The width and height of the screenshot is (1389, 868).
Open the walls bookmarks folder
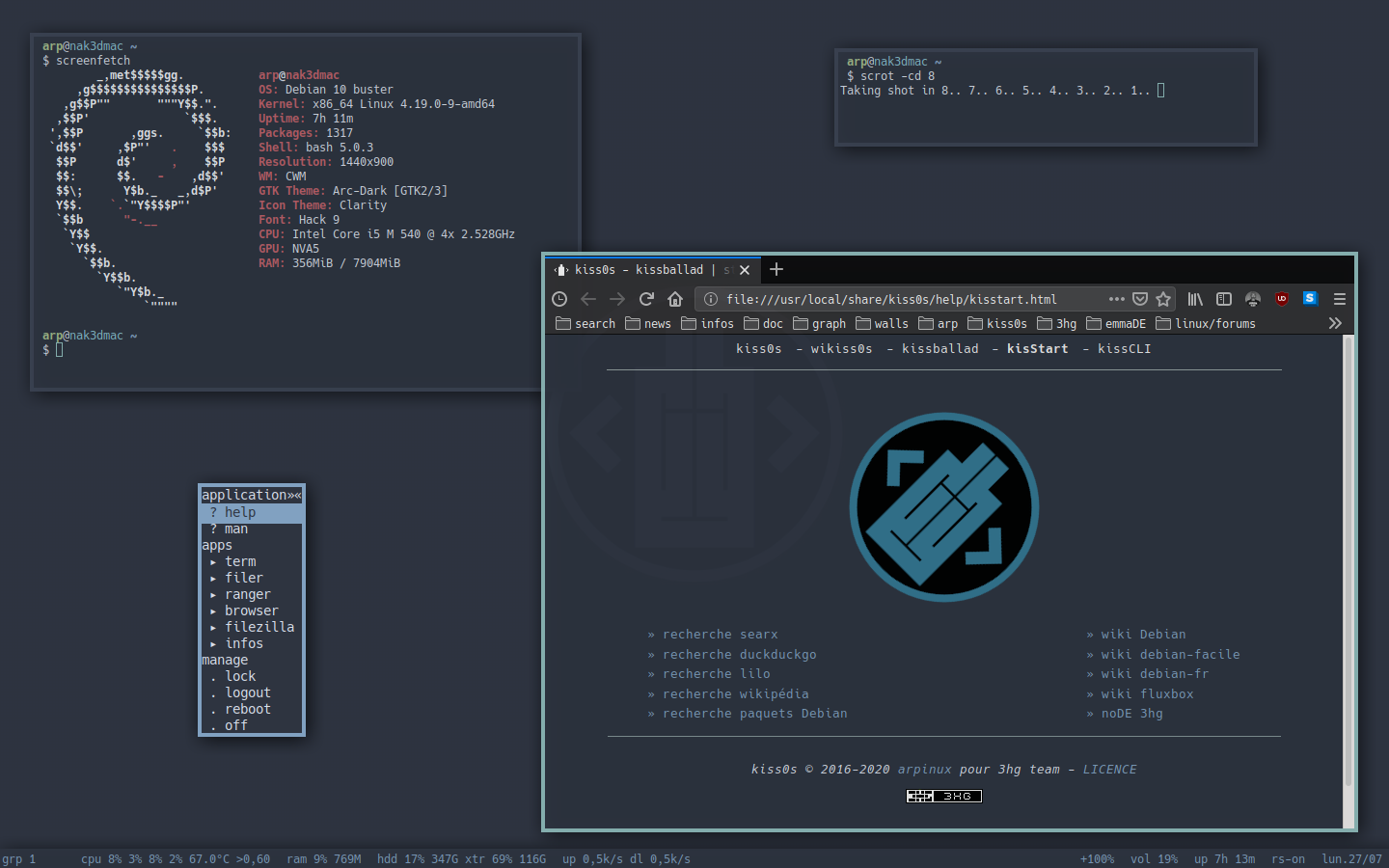(x=883, y=324)
